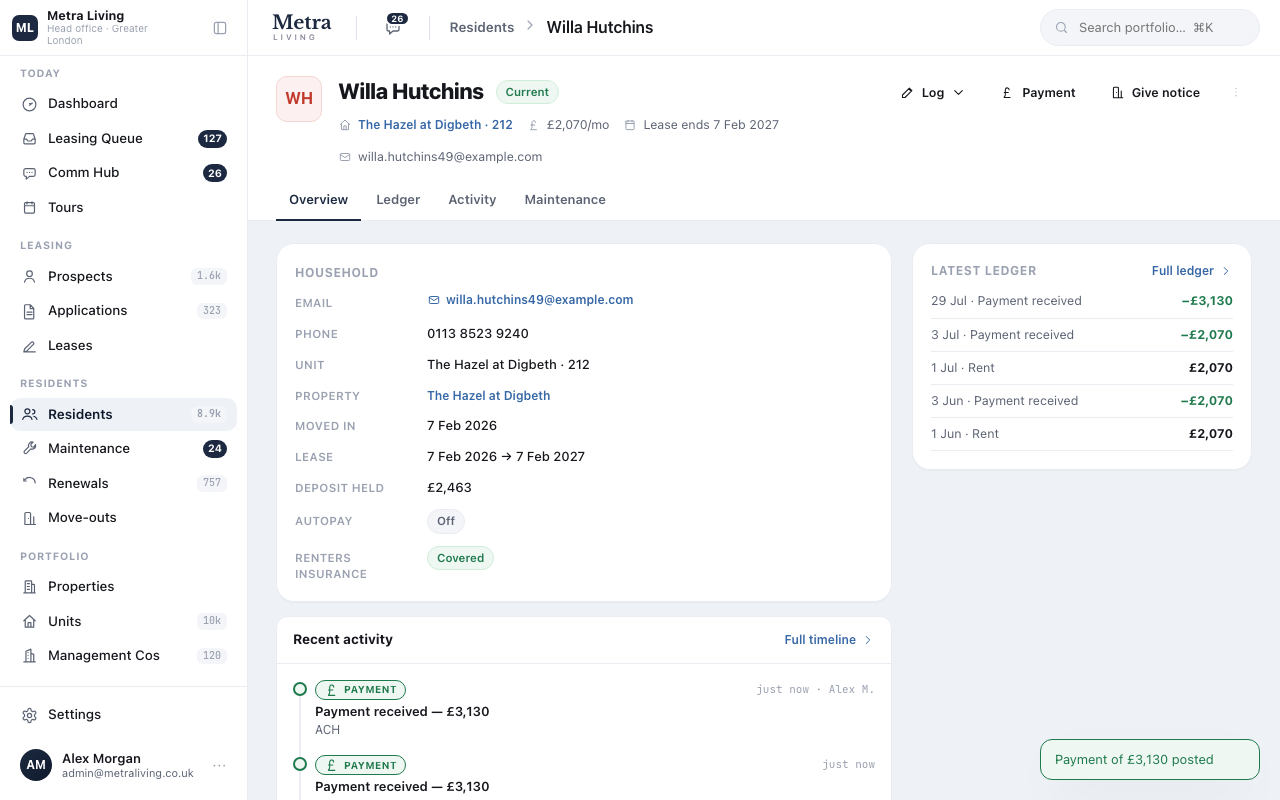Toggle the Autopay Off badge
Image resolution: width=1280 pixels, height=800 pixels.
tap(446, 521)
